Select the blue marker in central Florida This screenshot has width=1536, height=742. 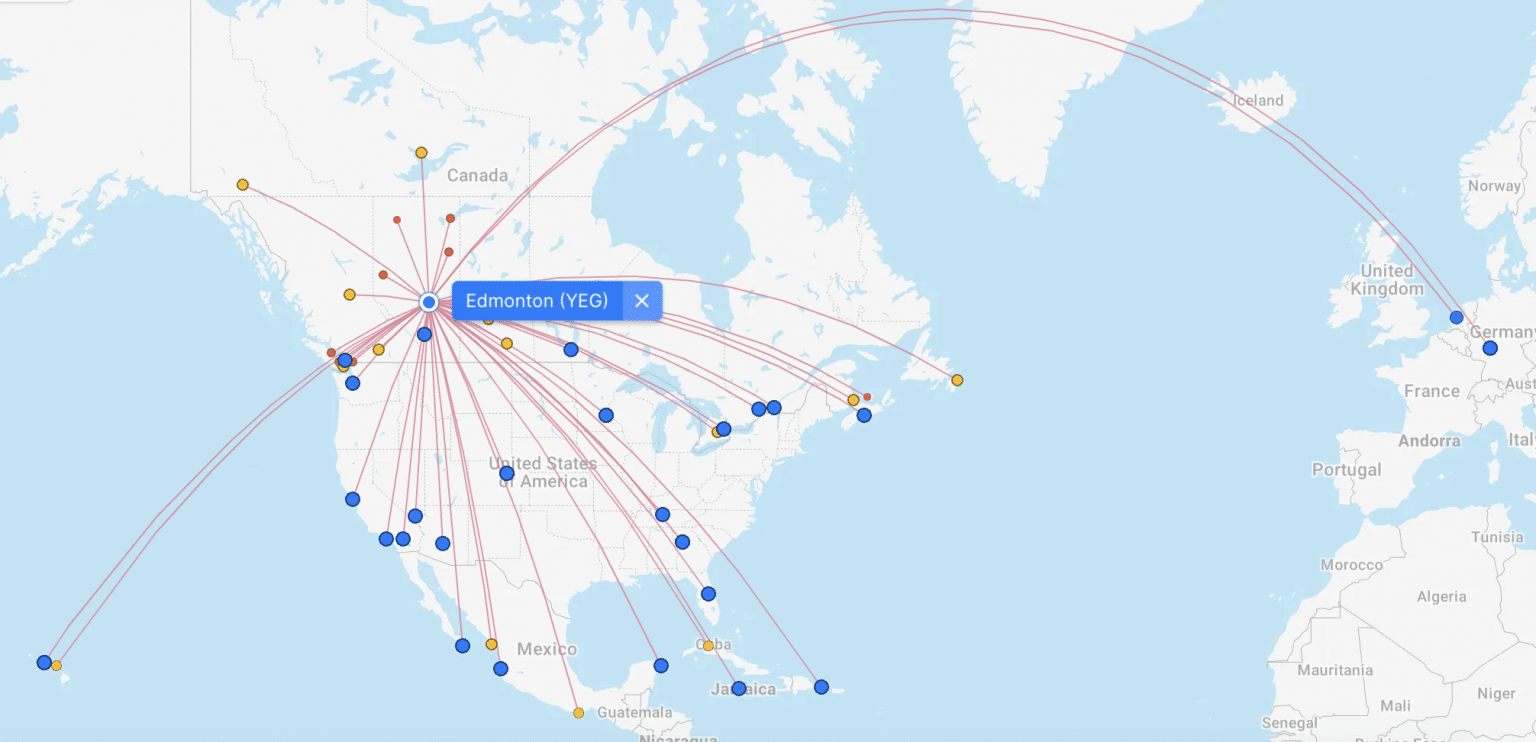tap(708, 594)
